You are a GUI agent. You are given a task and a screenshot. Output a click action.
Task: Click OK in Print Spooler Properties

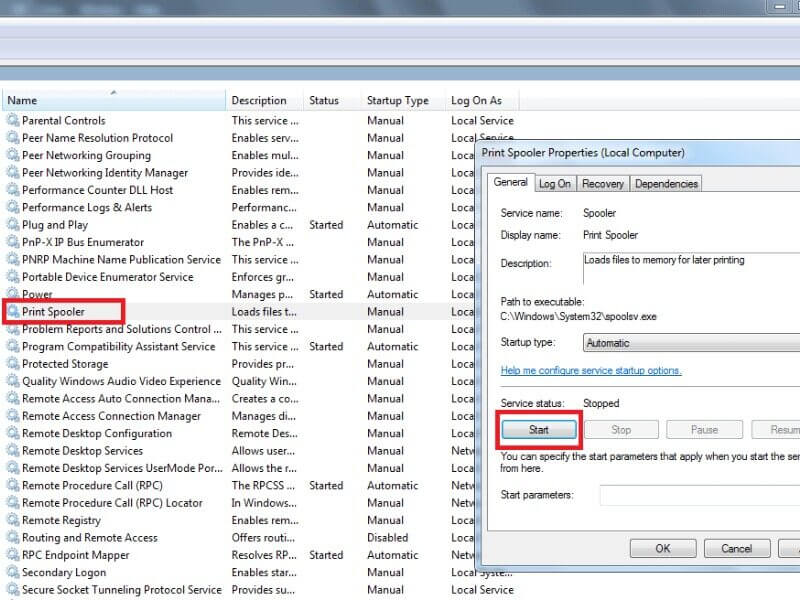(662, 548)
